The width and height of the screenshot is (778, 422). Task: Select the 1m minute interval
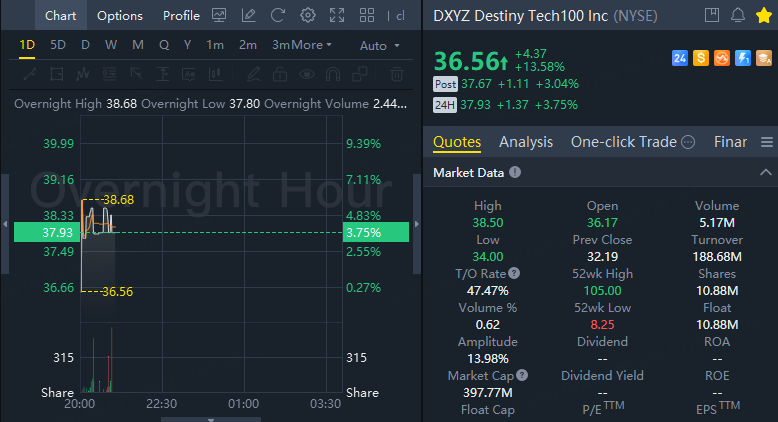point(215,45)
